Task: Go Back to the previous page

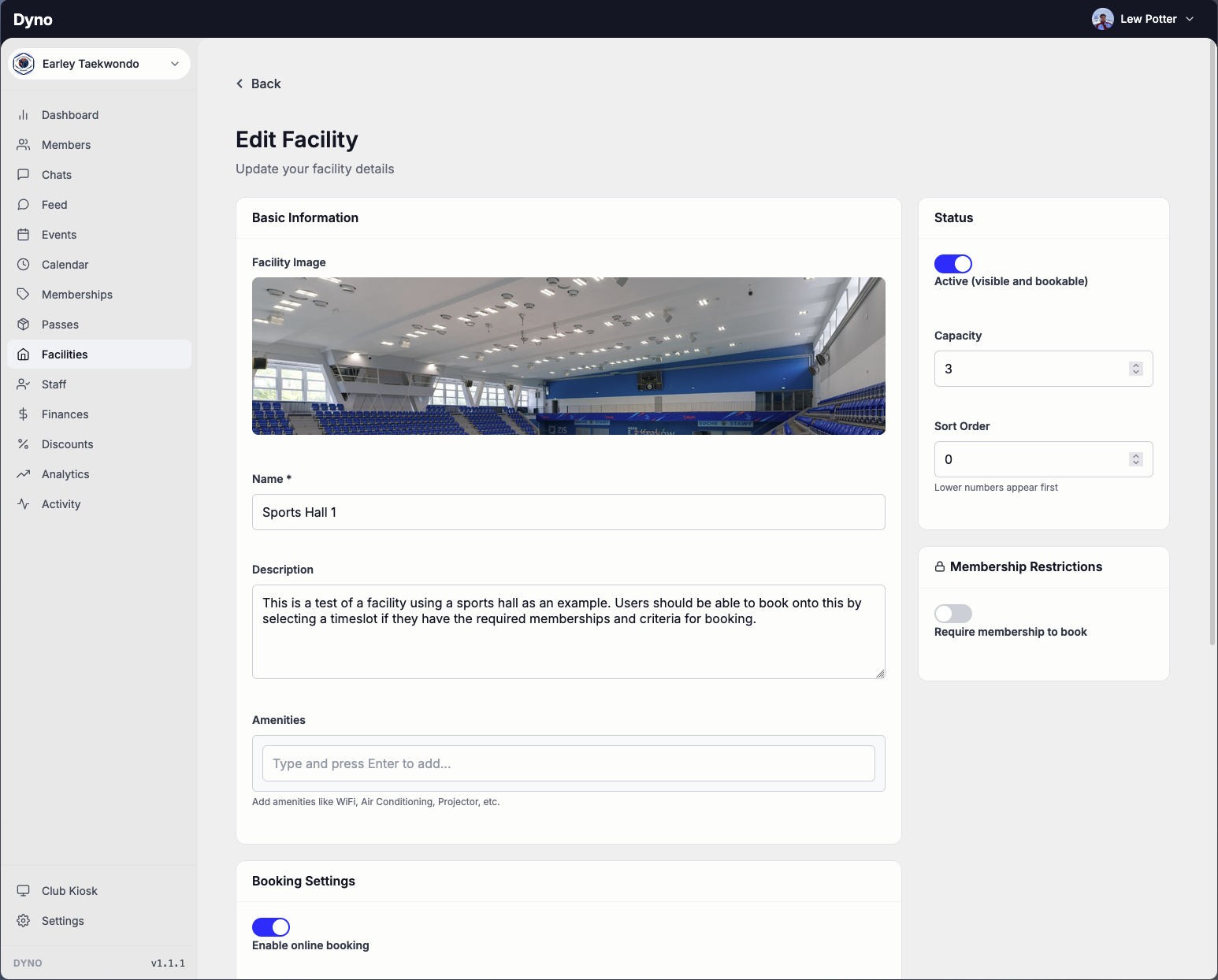Action: [258, 84]
